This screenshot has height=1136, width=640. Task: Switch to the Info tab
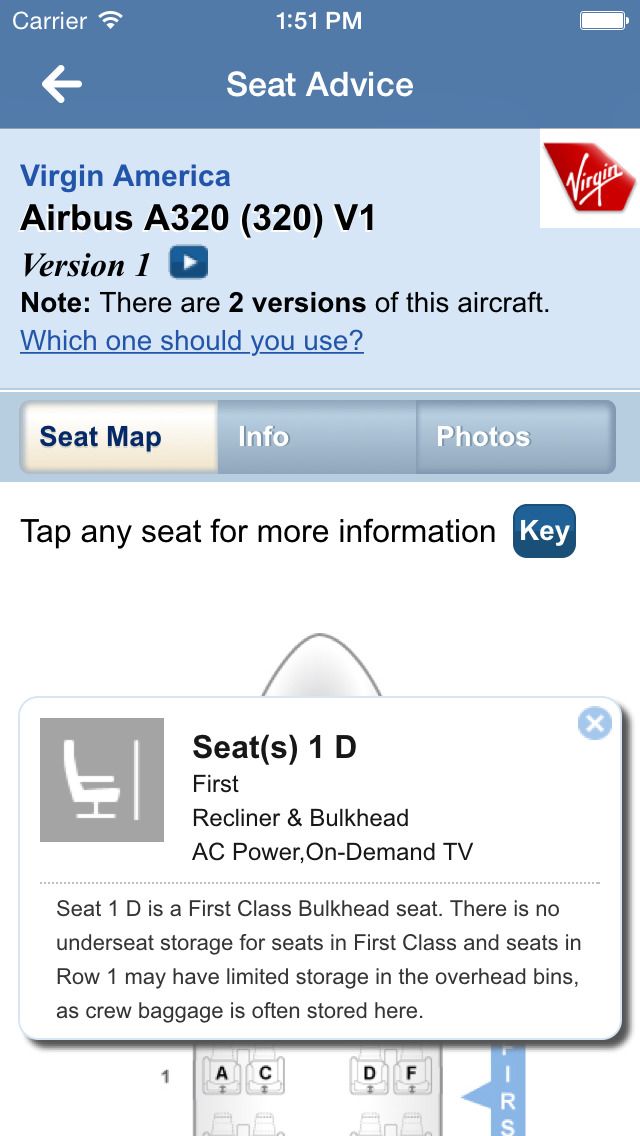[317, 437]
